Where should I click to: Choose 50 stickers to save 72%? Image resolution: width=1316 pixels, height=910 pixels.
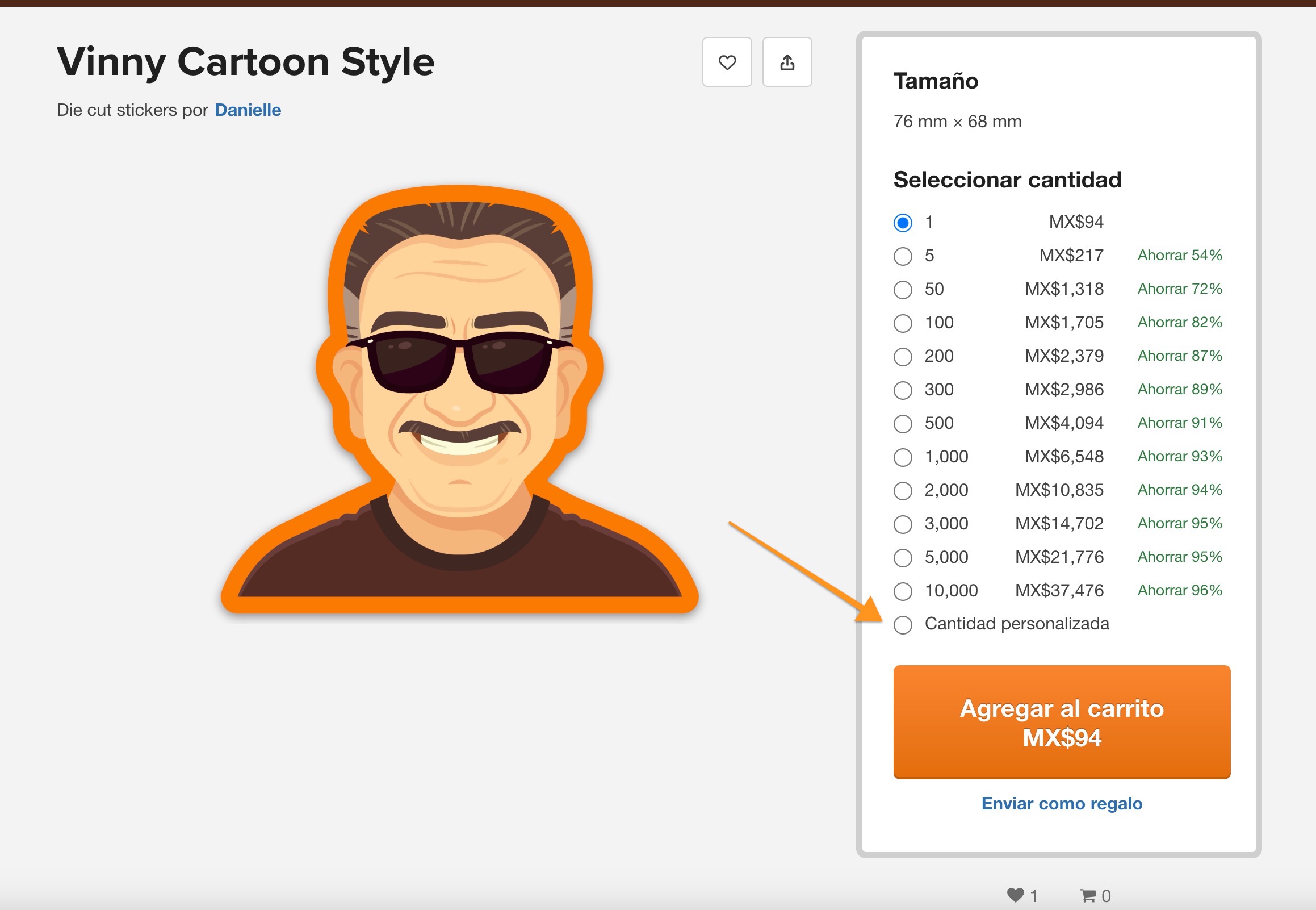(902, 290)
